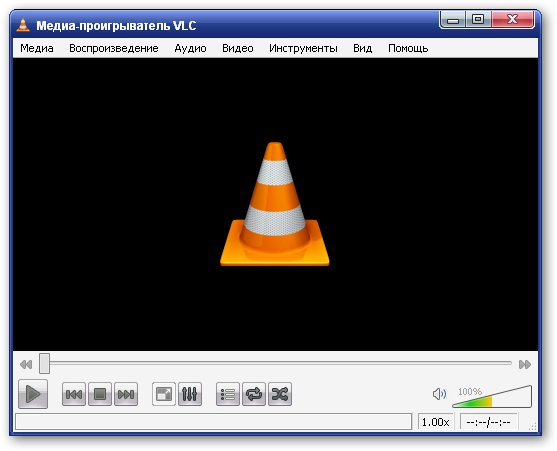This screenshot has height=451, width=557.
Task: Click the Play button
Action: (33, 394)
